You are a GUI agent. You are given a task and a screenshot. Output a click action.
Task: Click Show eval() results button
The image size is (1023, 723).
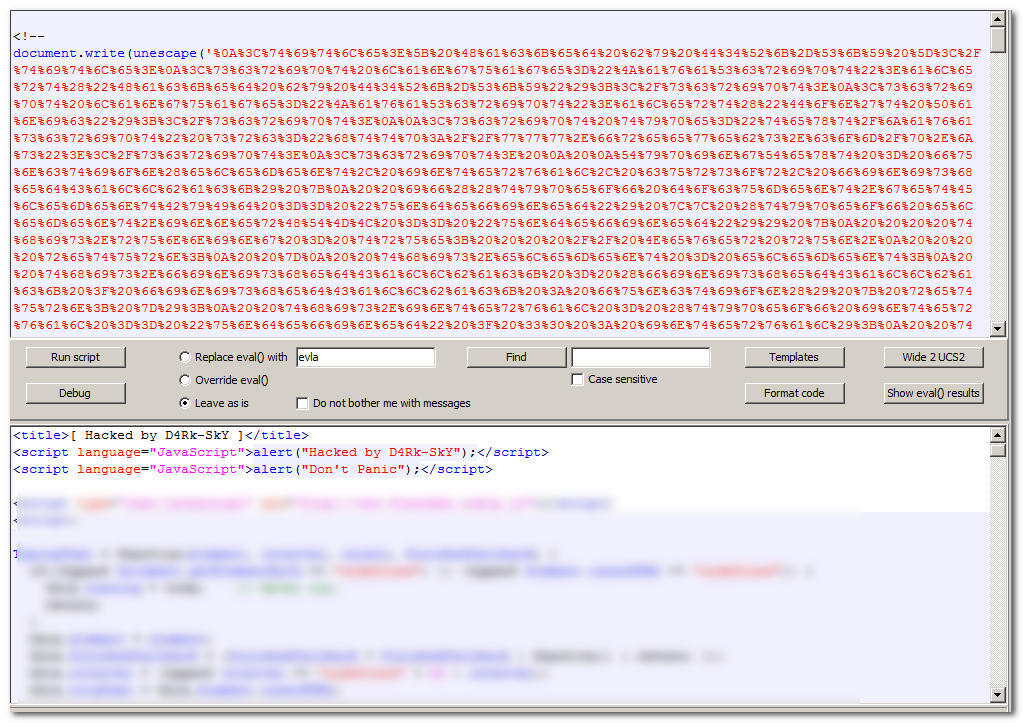coord(934,393)
